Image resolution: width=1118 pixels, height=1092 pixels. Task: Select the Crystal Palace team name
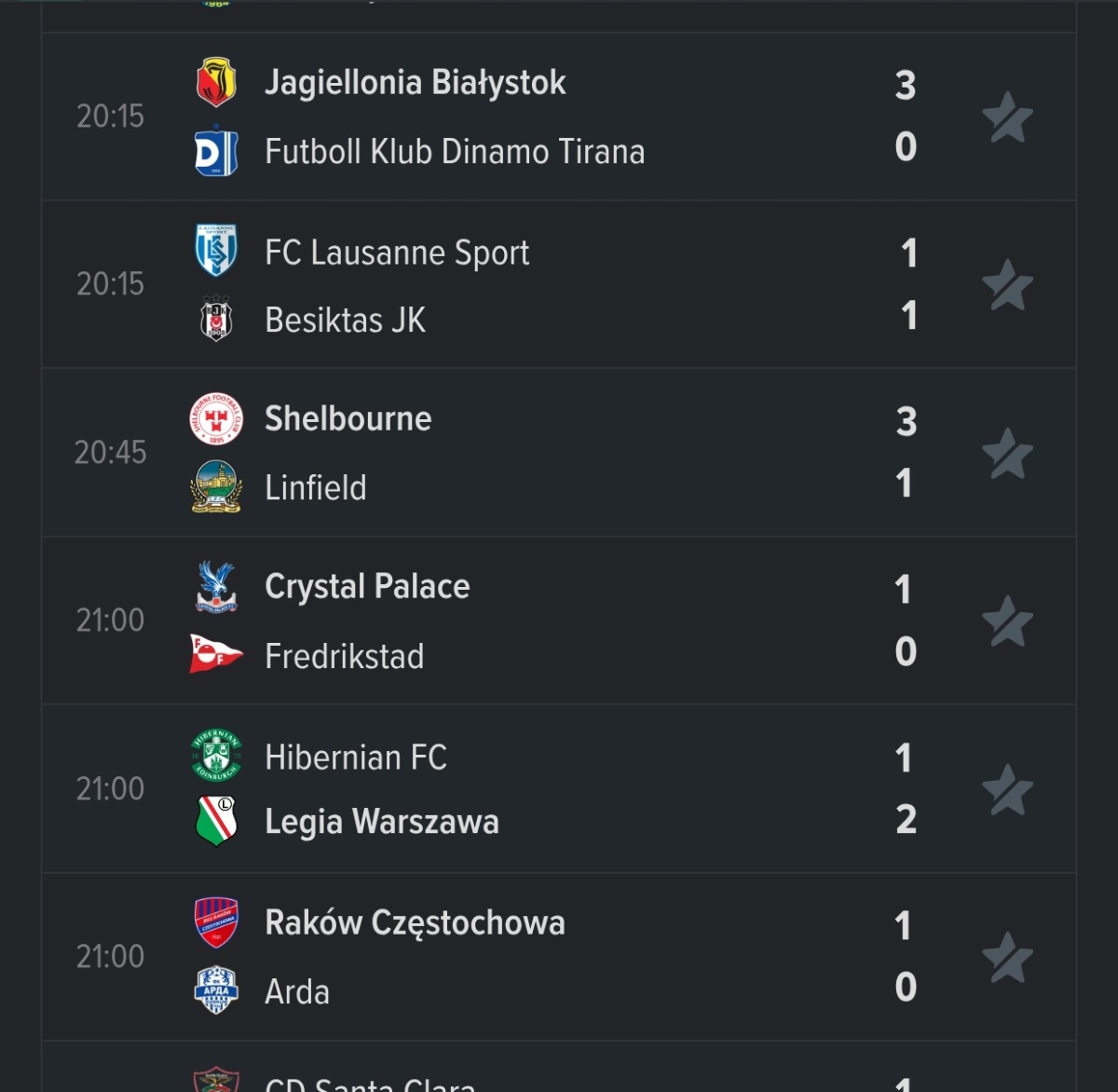coord(367,587)
